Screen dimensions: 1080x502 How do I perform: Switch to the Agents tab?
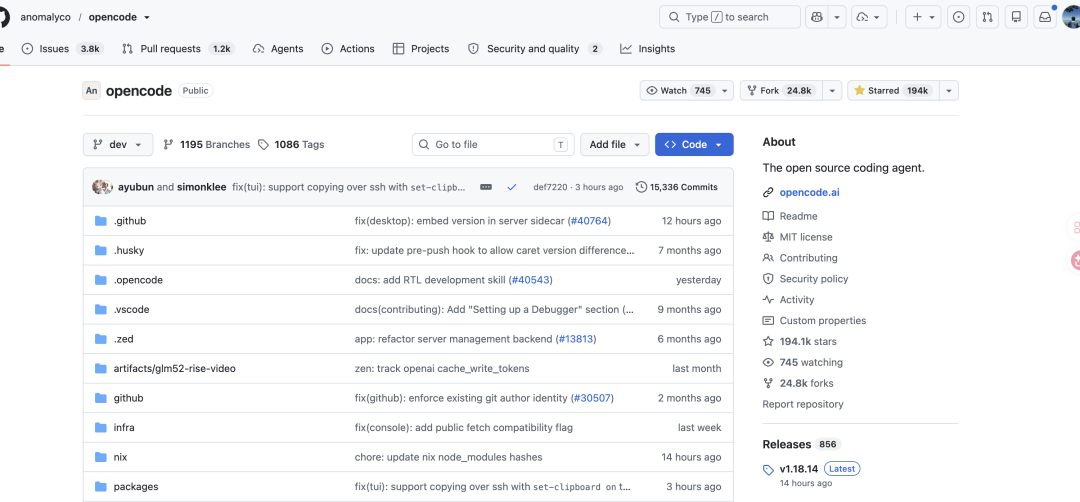(278, 49)
